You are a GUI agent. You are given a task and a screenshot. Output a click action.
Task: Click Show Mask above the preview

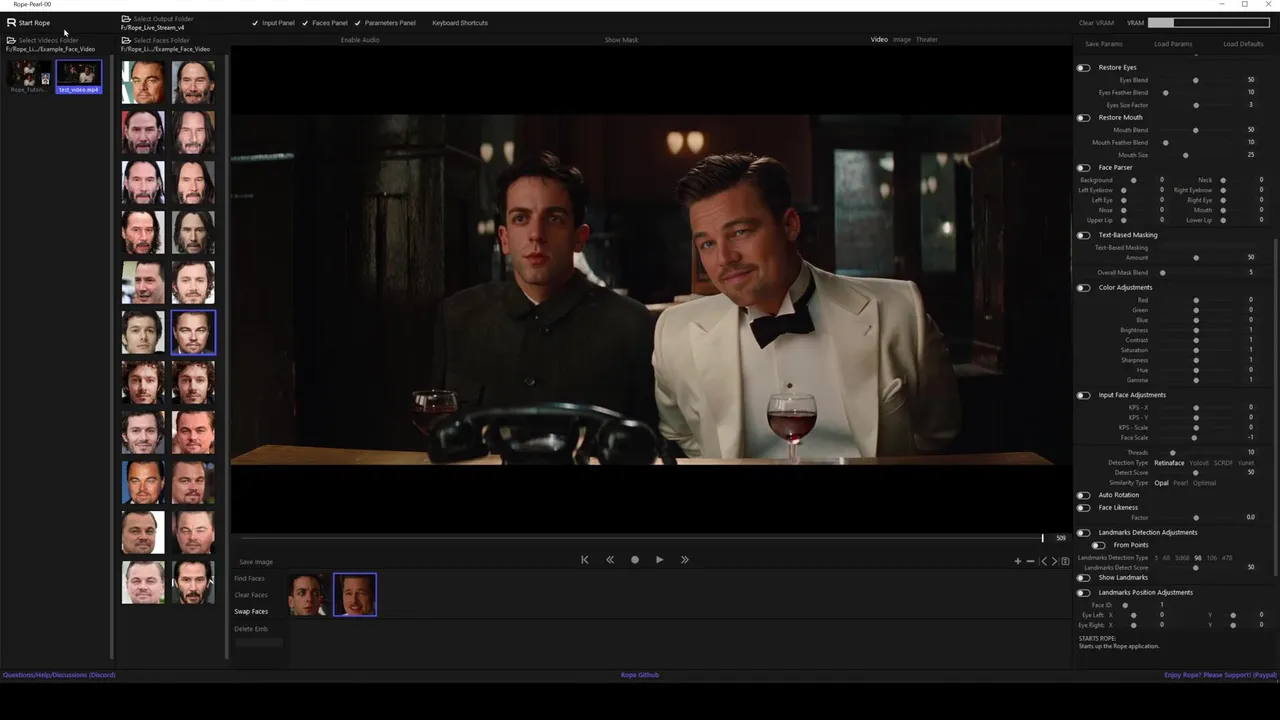pyautogui.click(x=621, y=40)
